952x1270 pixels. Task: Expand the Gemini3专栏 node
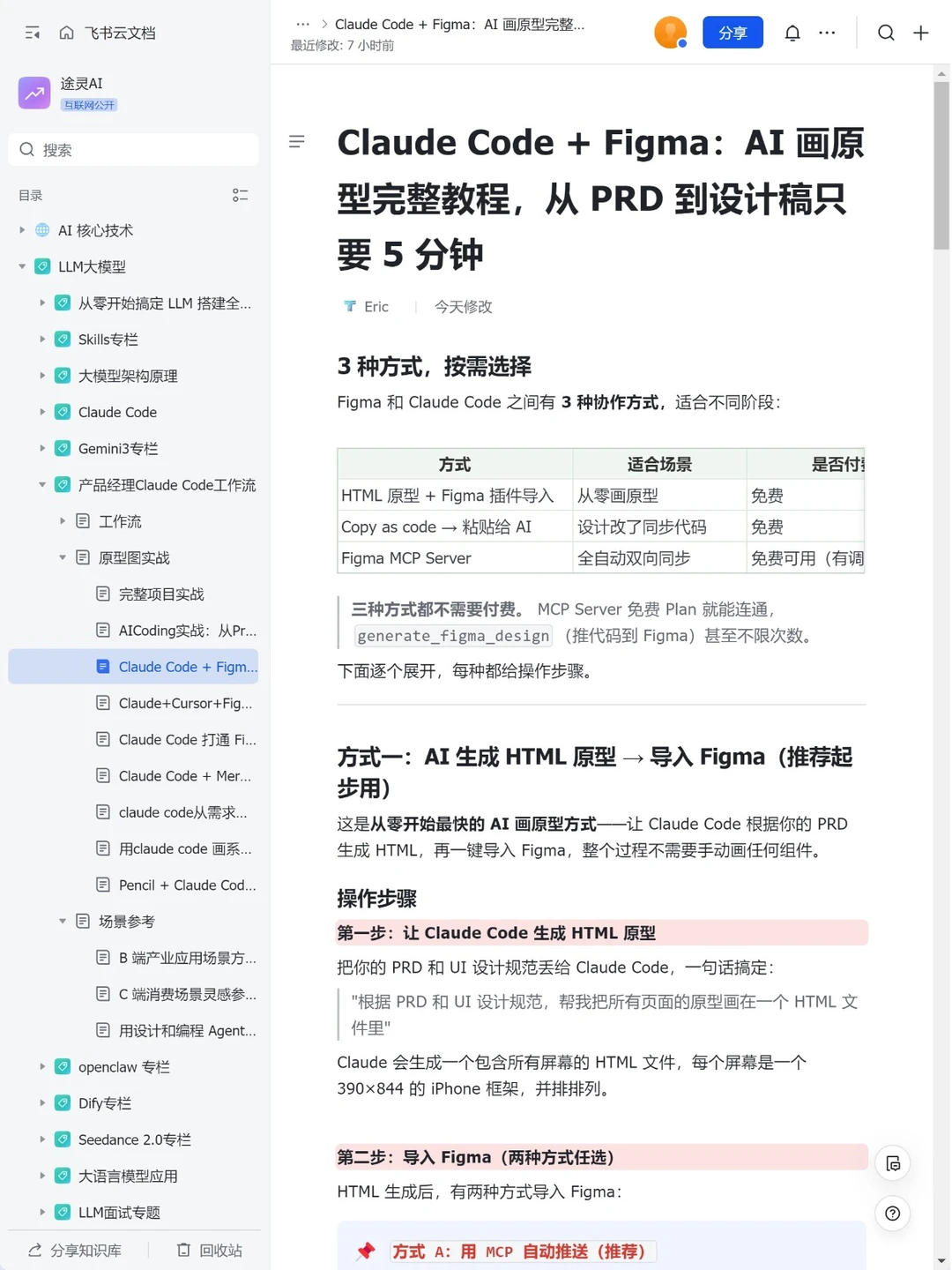coord(42,448)
